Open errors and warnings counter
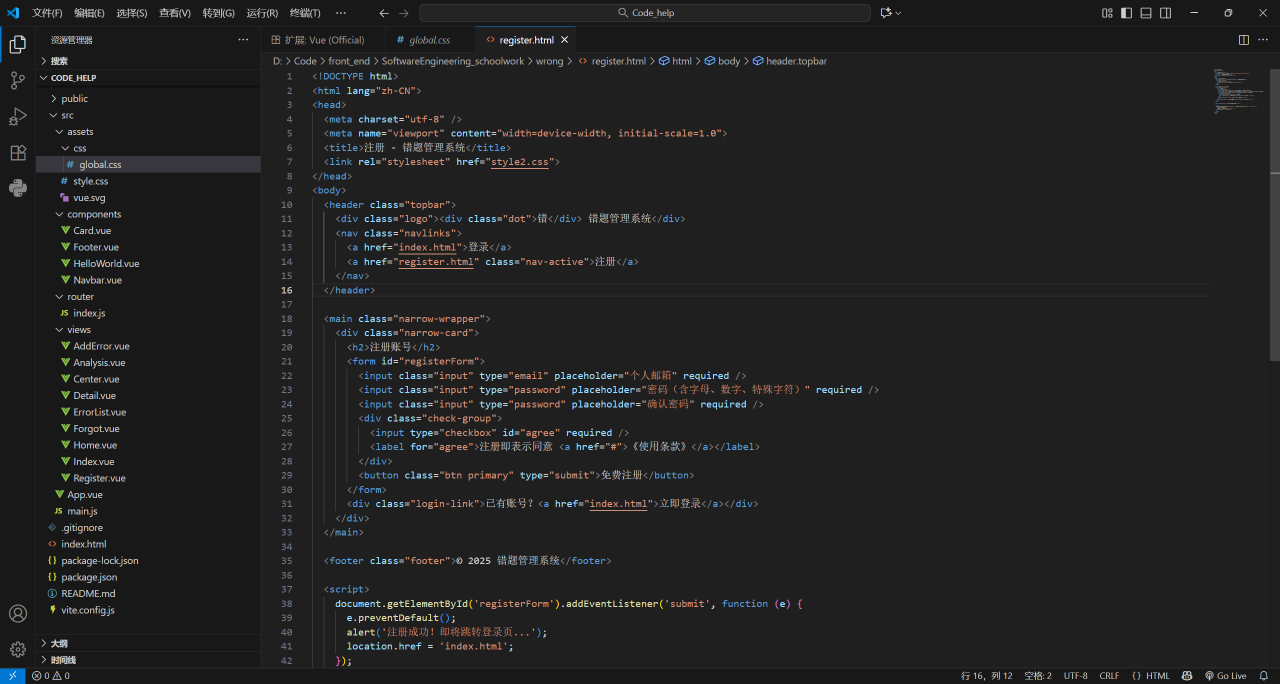This screenshot has width=1280, height=684. [x=51, y=676]
